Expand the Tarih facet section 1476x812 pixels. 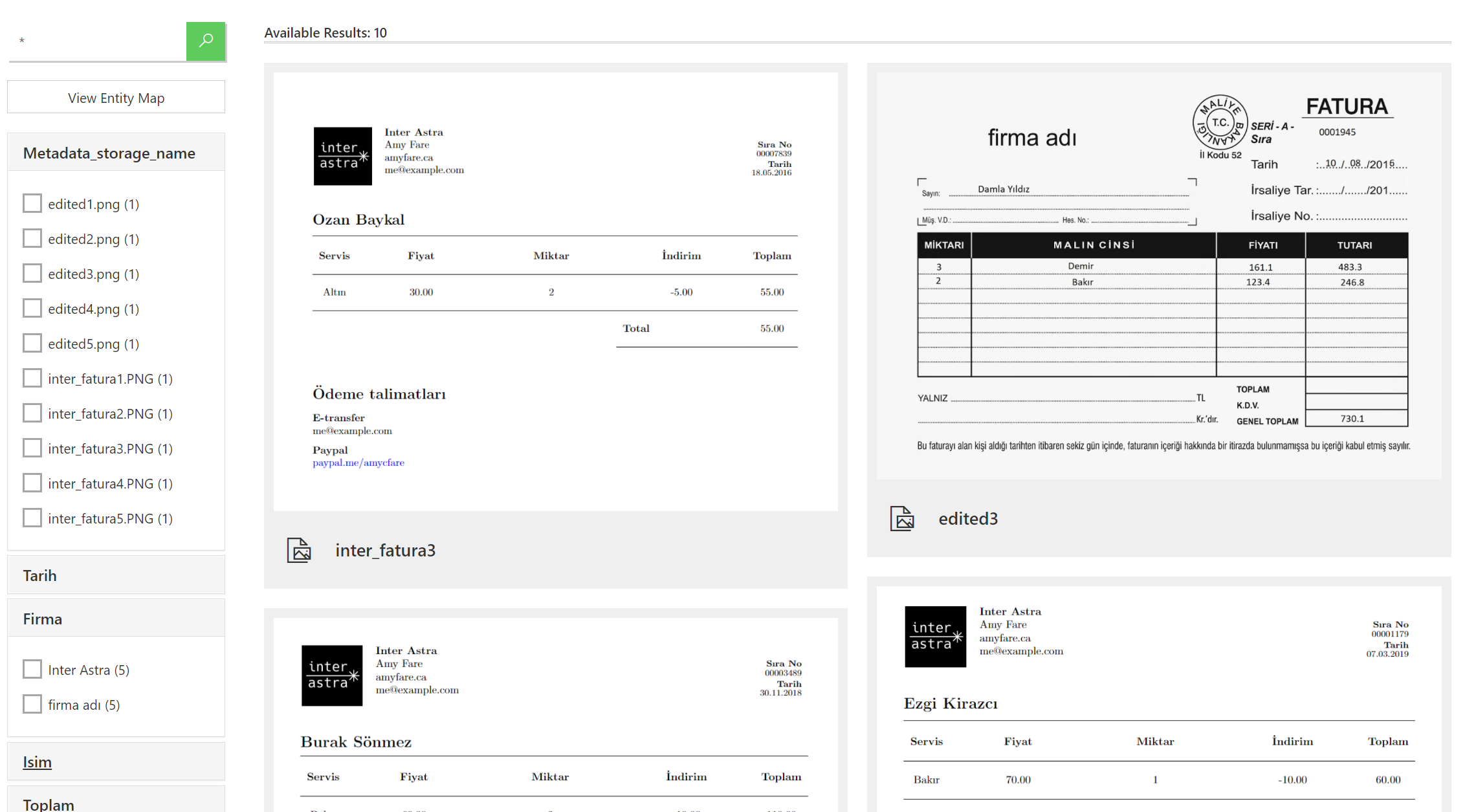click(x=39, y=575)
